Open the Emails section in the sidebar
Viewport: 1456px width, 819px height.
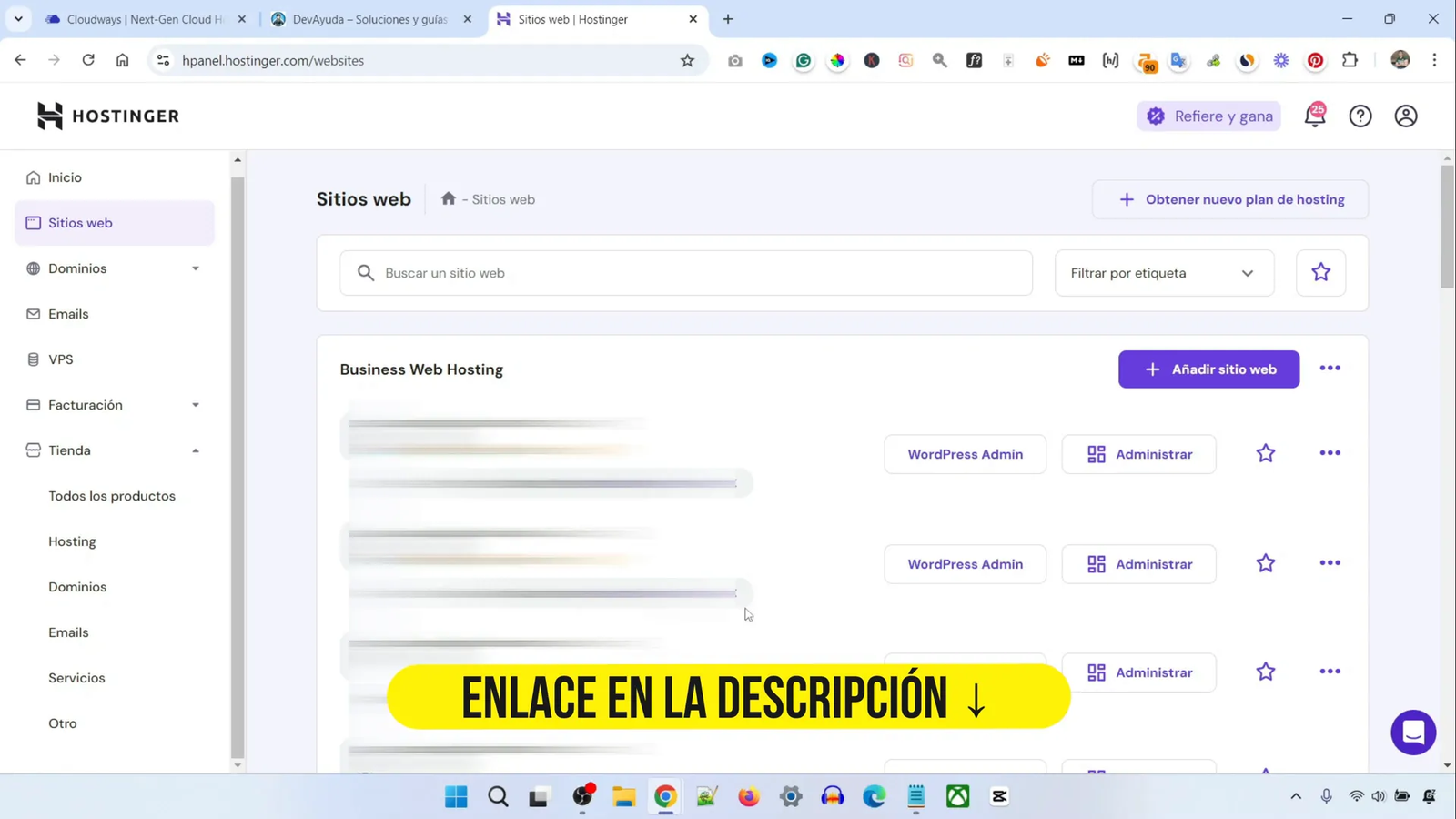[68, 313]
